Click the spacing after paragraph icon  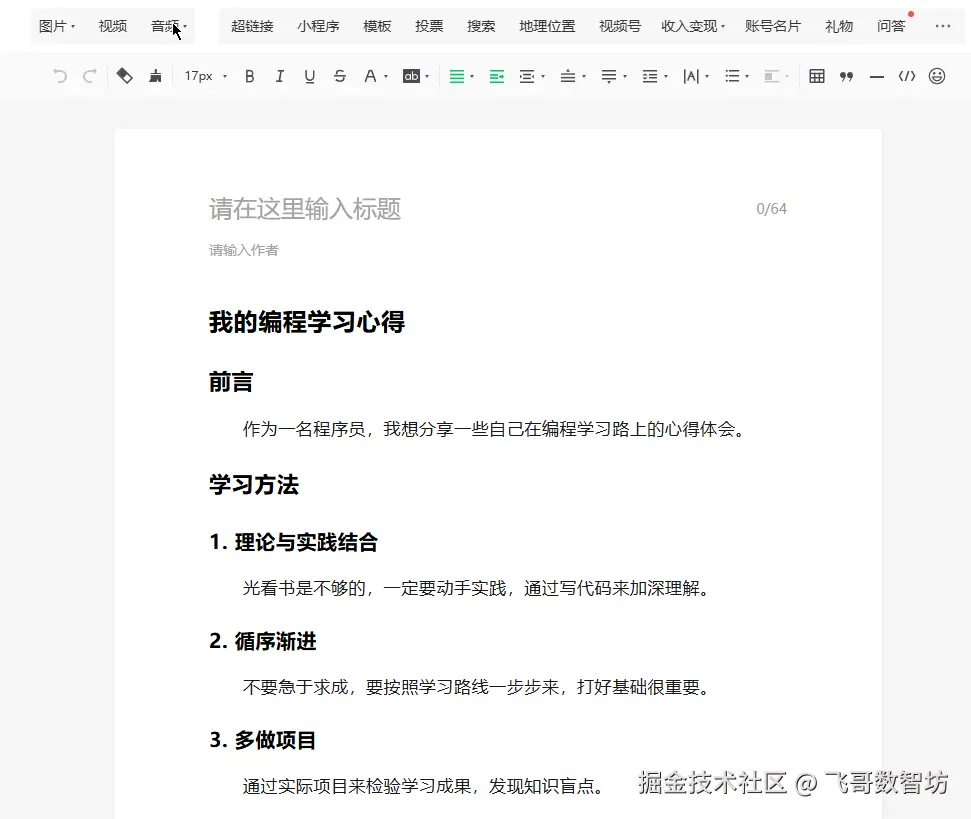click(x=609, y=76)
